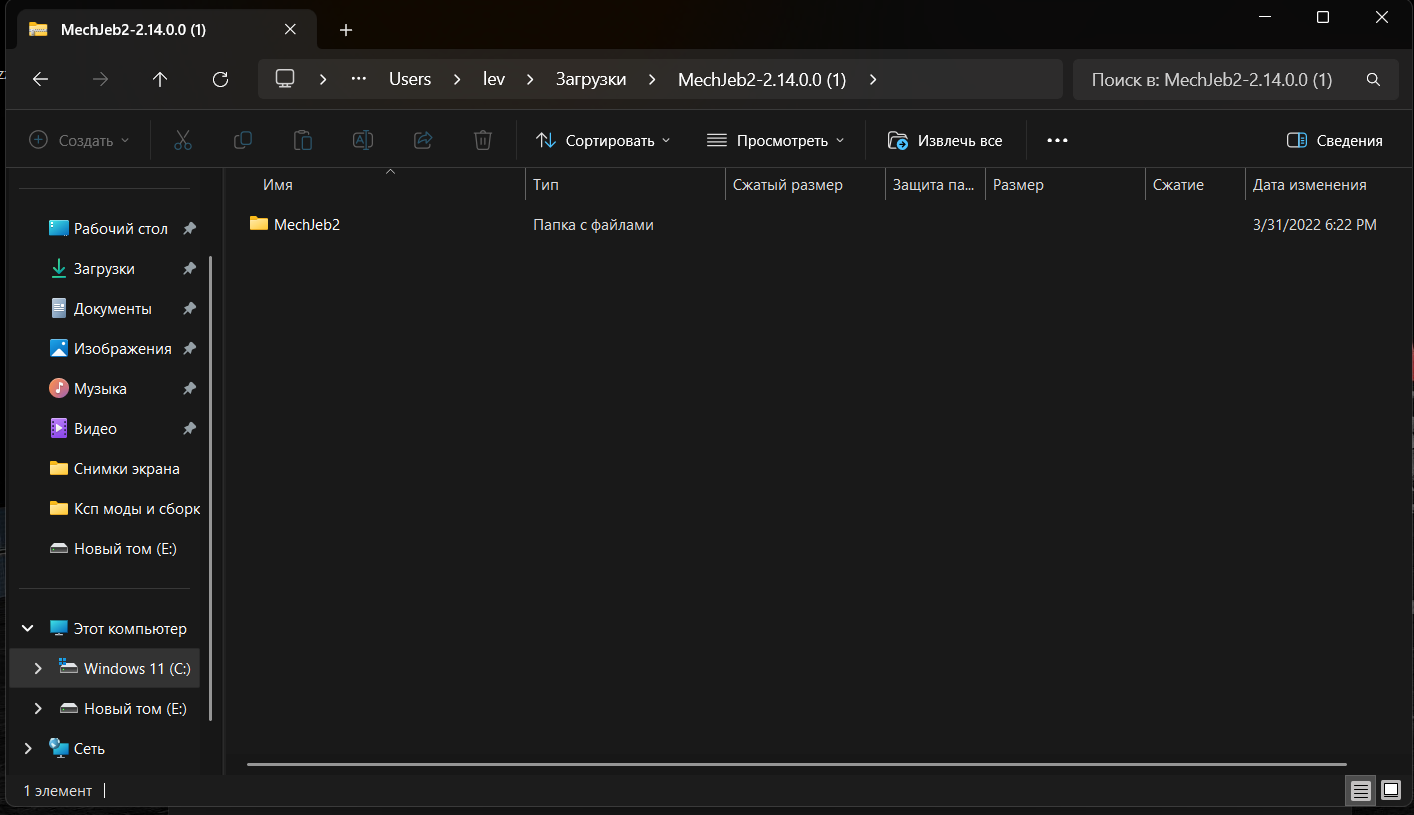
Task: Go back to the previous folder
Action: (x=40, y=80)
